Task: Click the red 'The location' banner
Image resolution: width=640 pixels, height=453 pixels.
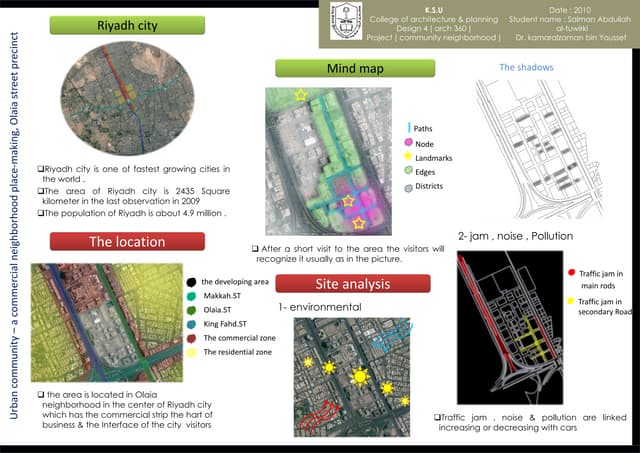Action: pyautogui.click(x=128, y=241)
